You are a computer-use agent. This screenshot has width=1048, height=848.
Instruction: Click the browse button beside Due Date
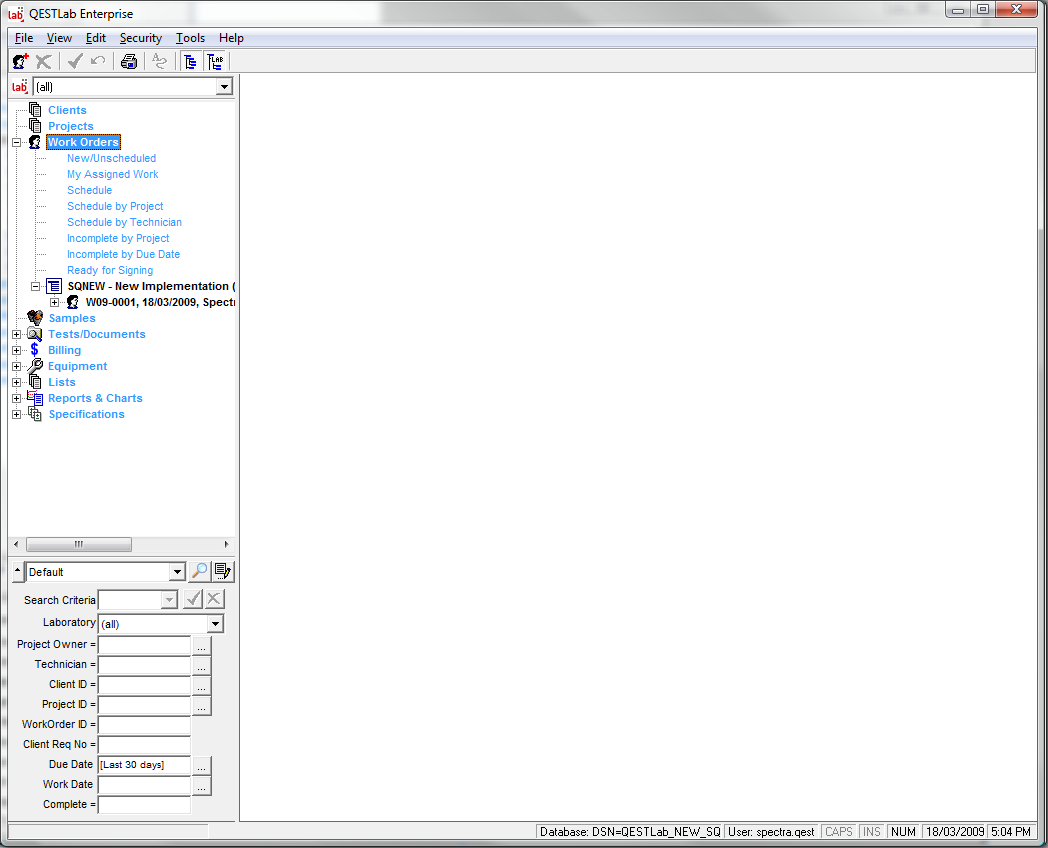202,765
